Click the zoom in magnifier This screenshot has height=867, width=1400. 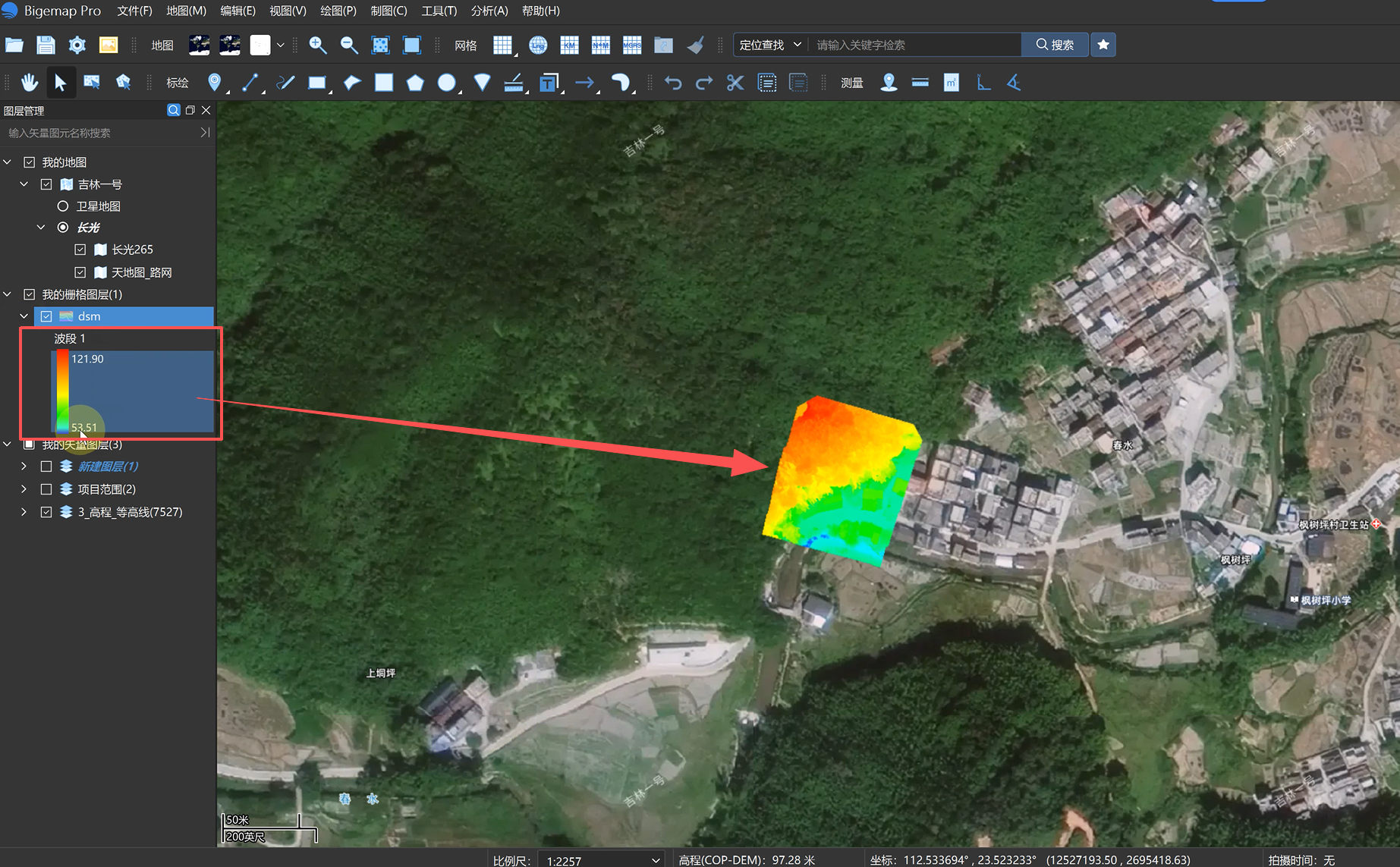tap(318, 45)
